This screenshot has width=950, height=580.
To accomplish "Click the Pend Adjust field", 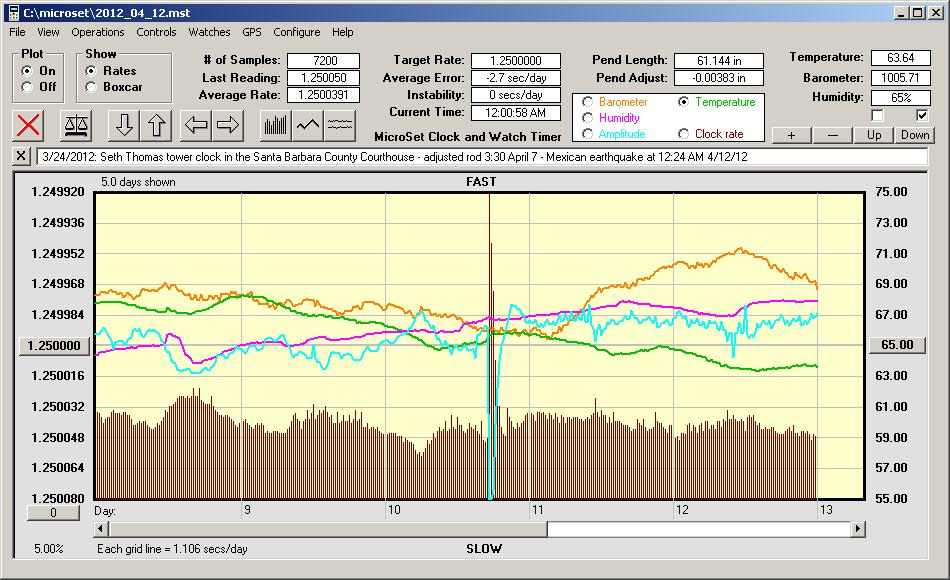I will coord(719,78).
